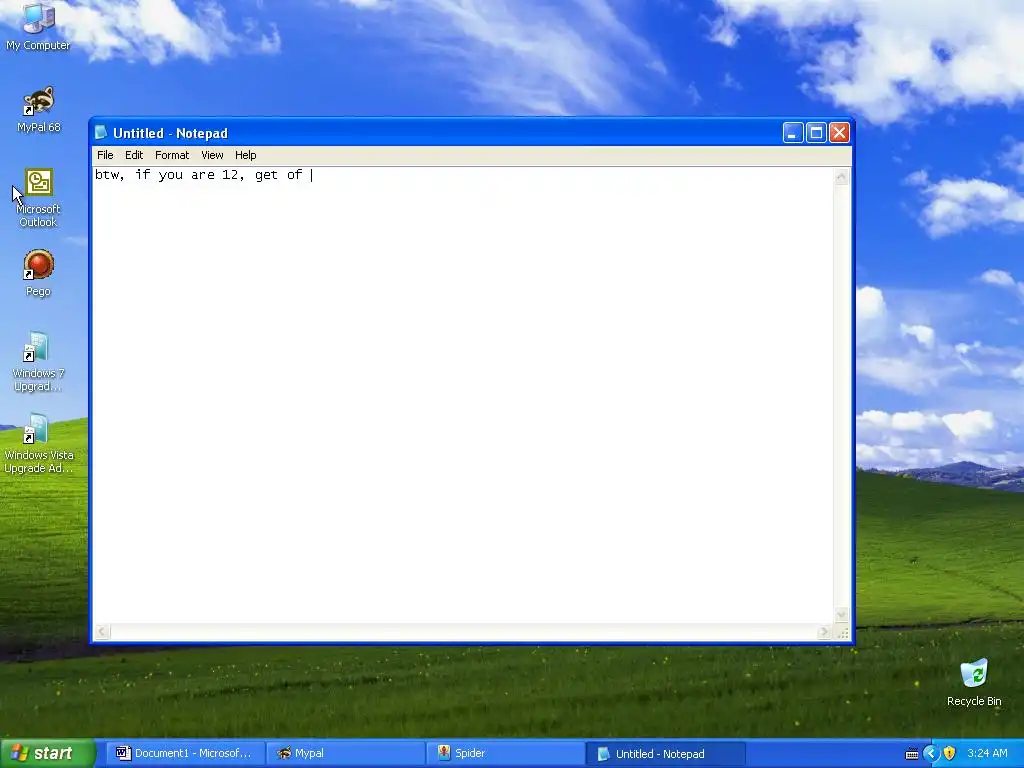Select the Recycle Bin icon
The width and height of the screenshot is (1024, 768).
[974, 682]
